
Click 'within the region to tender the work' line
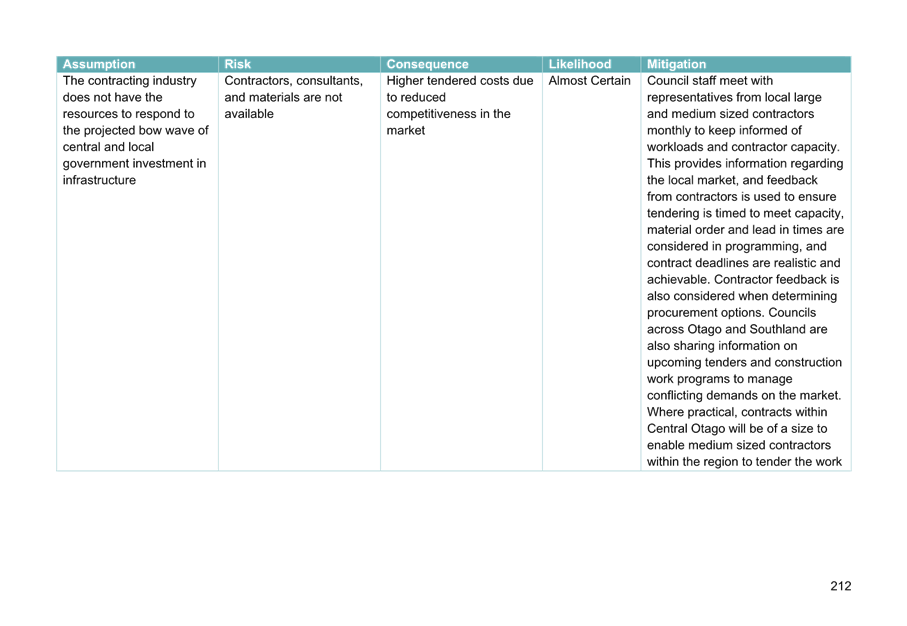coord(744,462)
